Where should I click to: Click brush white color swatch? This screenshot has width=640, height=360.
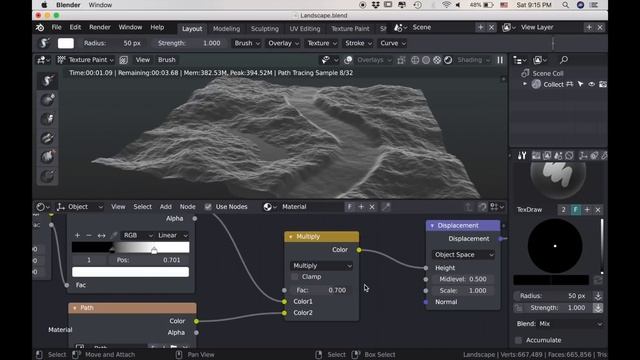tap(66, 43)
